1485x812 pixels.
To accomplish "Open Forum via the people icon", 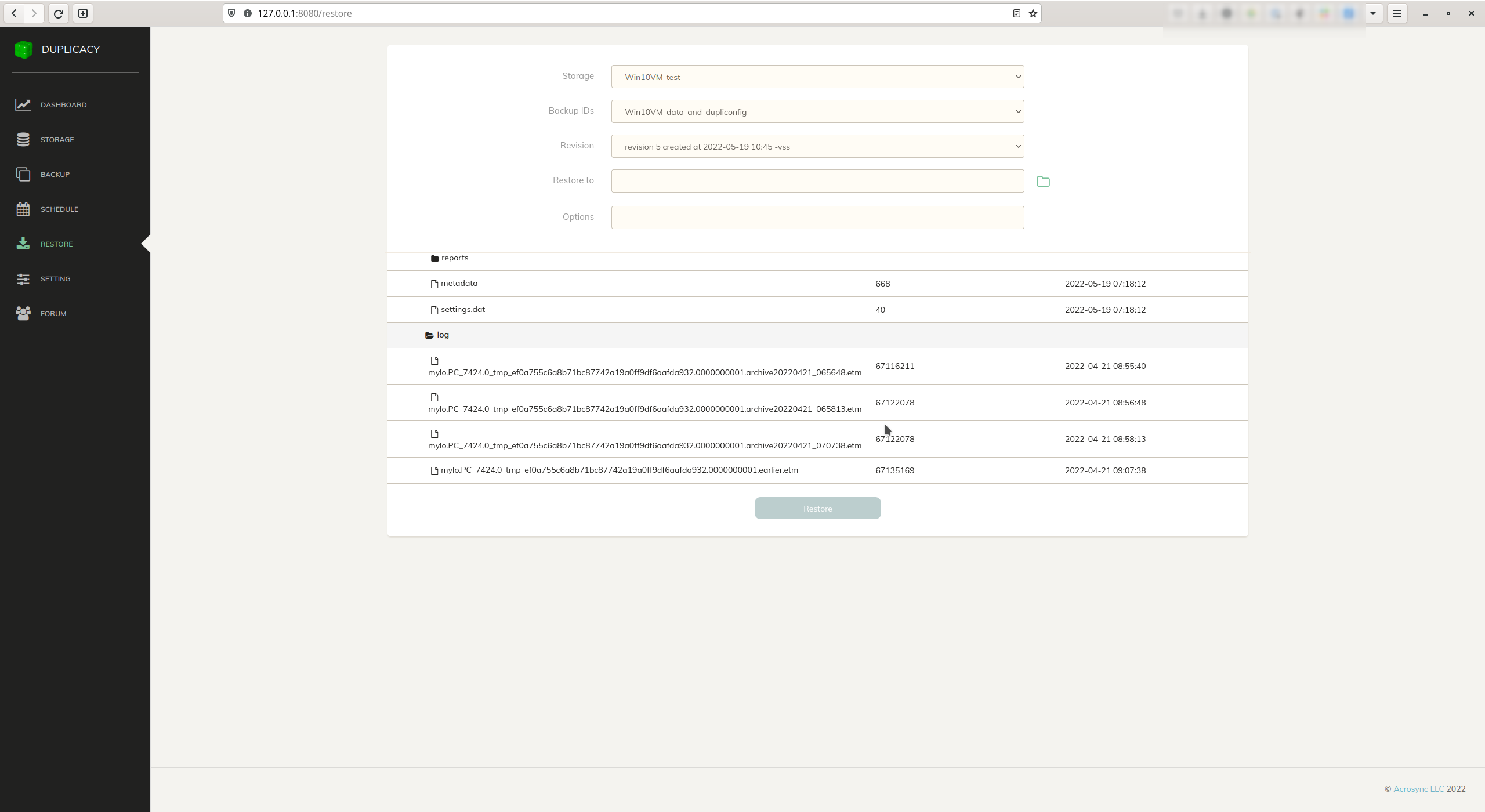I will 23,313.
